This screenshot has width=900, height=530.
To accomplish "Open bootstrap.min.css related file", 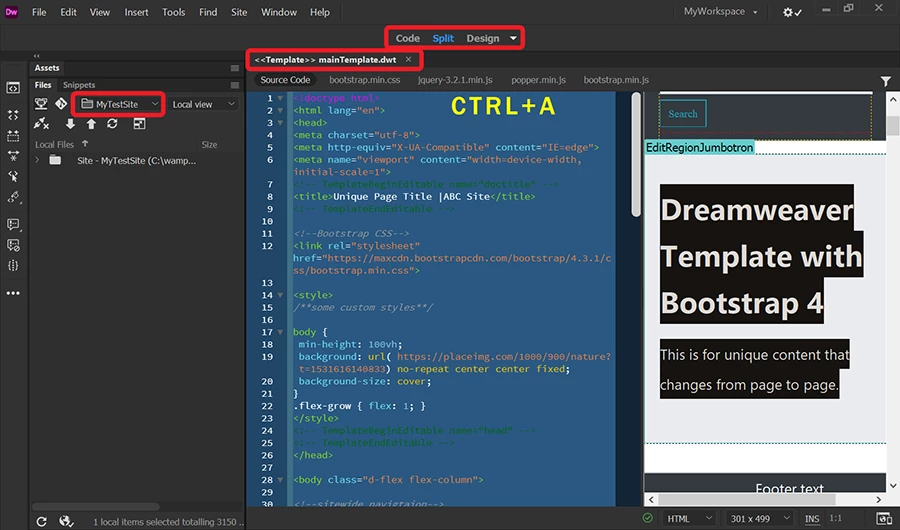I will [x=364, y=80].
